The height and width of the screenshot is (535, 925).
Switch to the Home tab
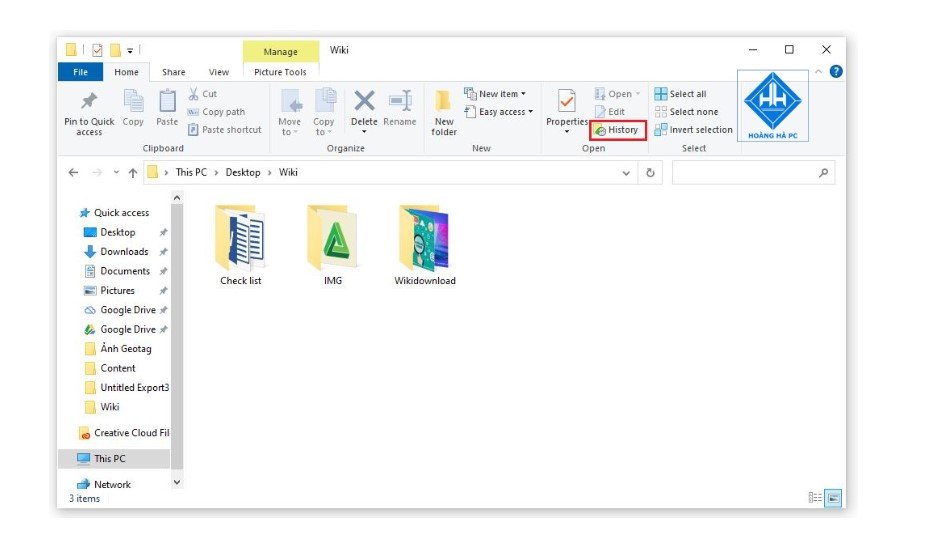(126, 72)
